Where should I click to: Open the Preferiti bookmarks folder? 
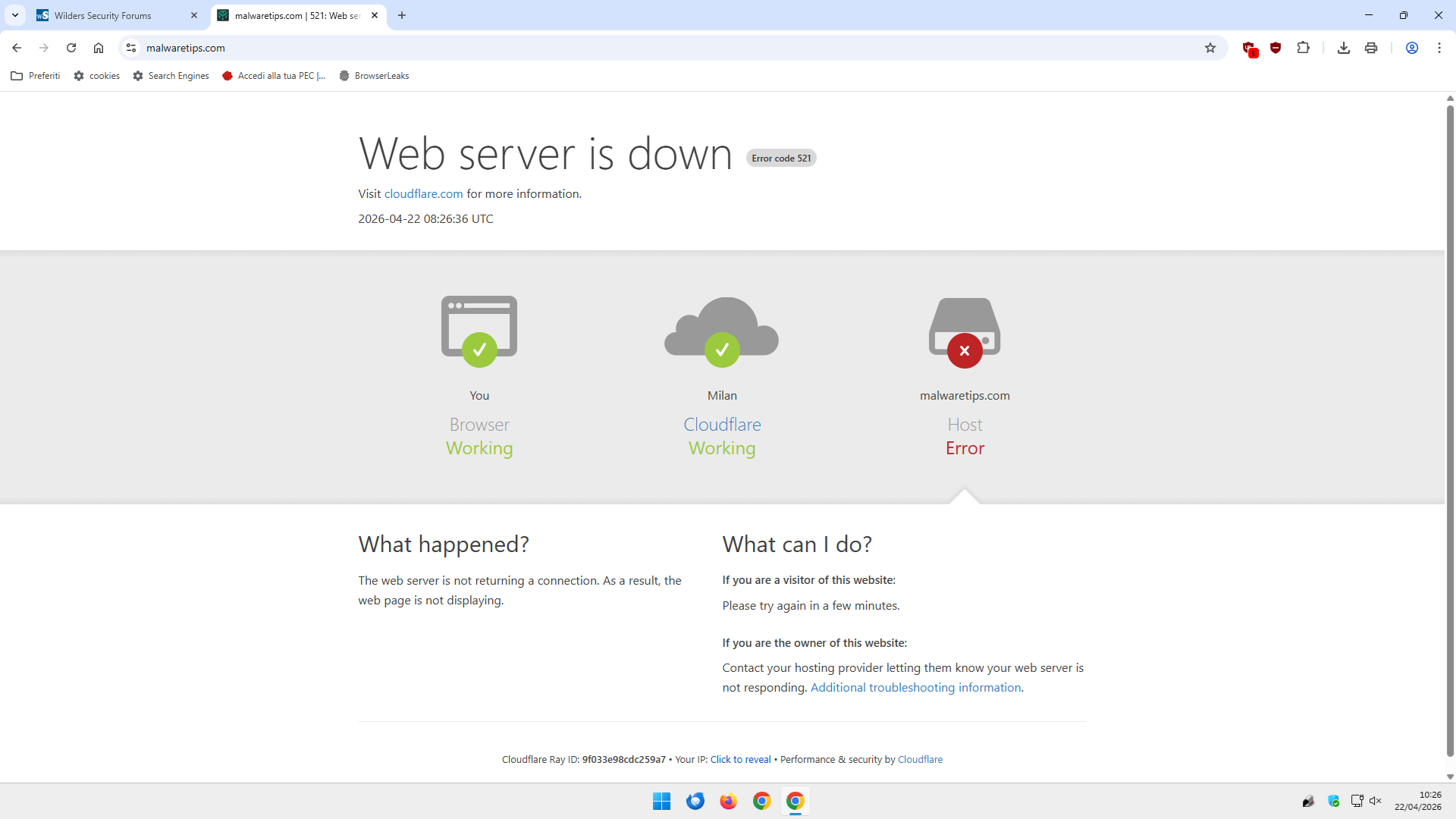(x=36, y=76)
